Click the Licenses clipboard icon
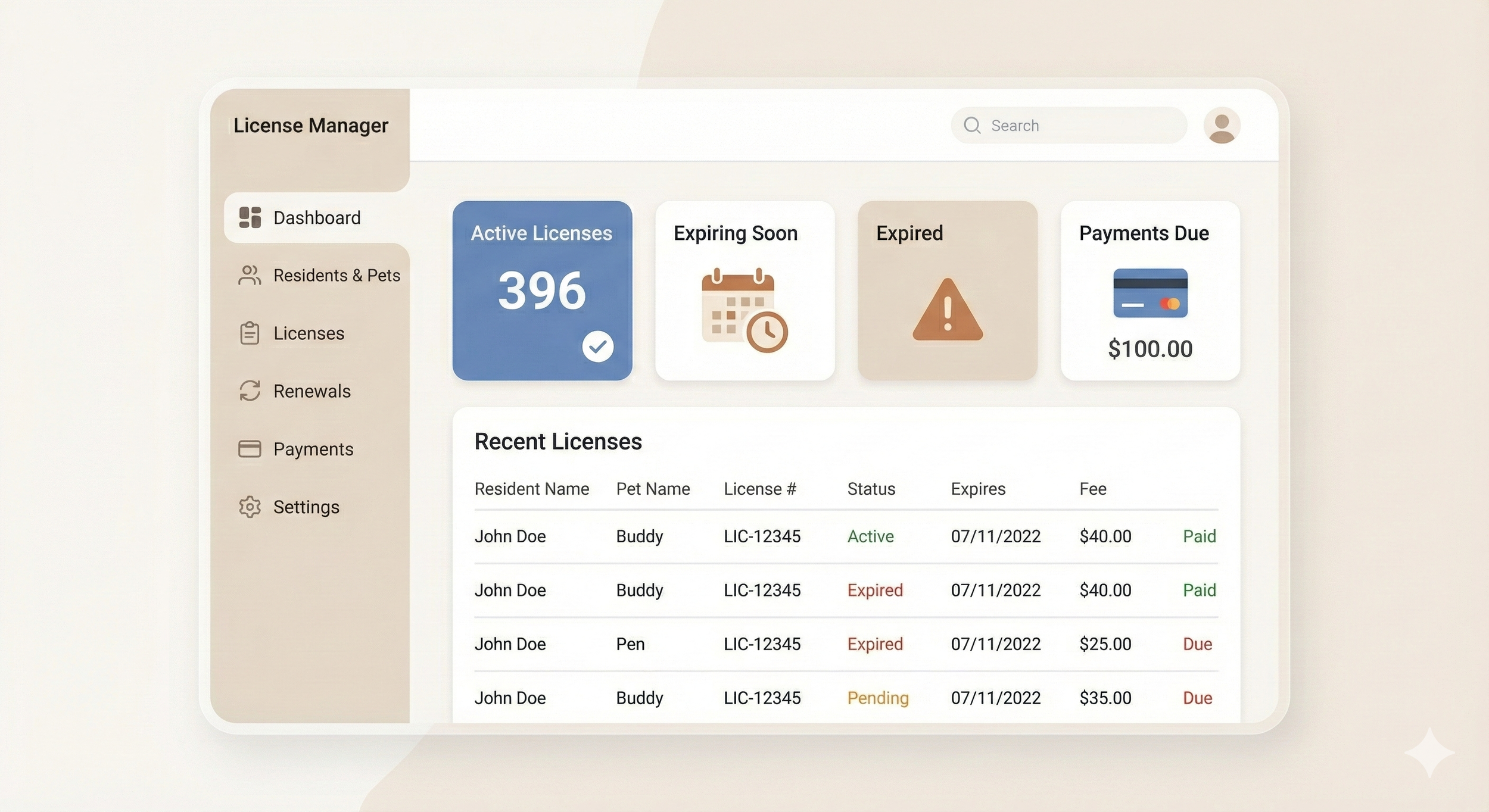1489x812 pixels. click(x=250, y=333)
